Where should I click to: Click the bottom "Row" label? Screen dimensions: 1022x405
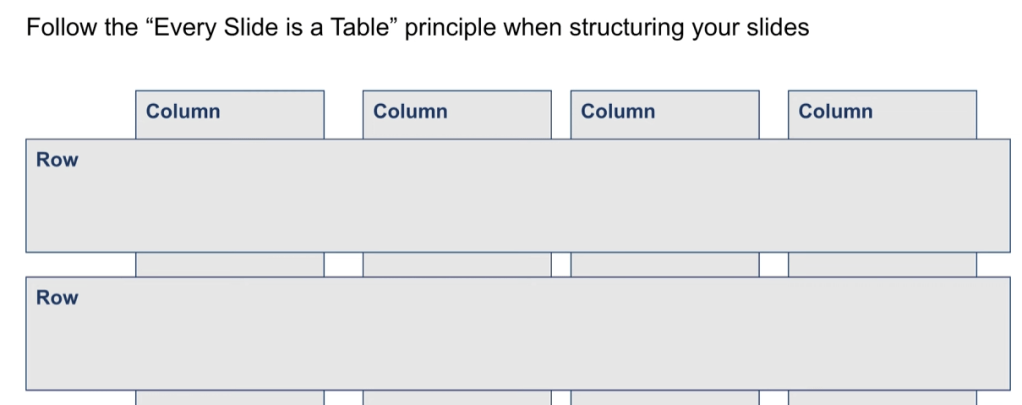click(57, 298)
